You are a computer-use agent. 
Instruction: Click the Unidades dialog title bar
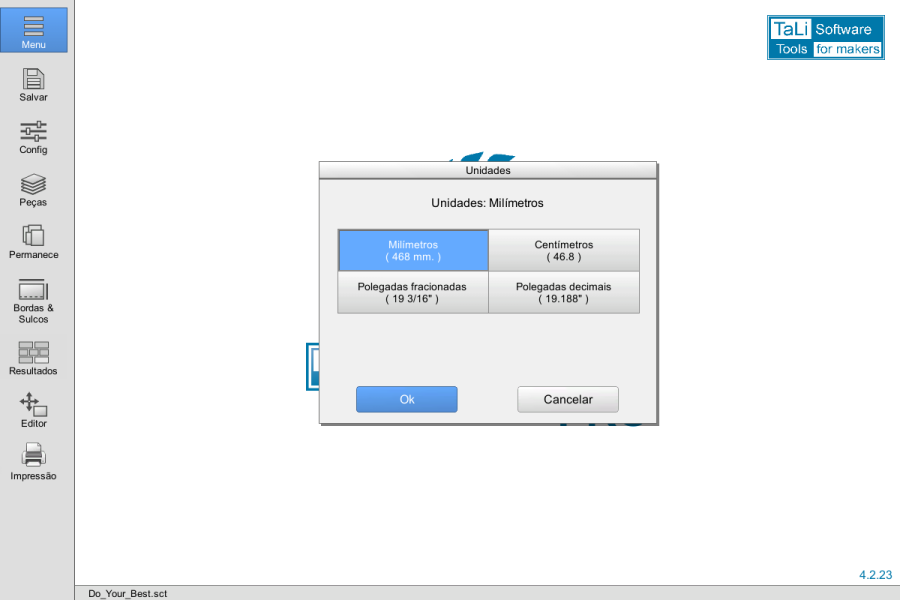(488, 171)
